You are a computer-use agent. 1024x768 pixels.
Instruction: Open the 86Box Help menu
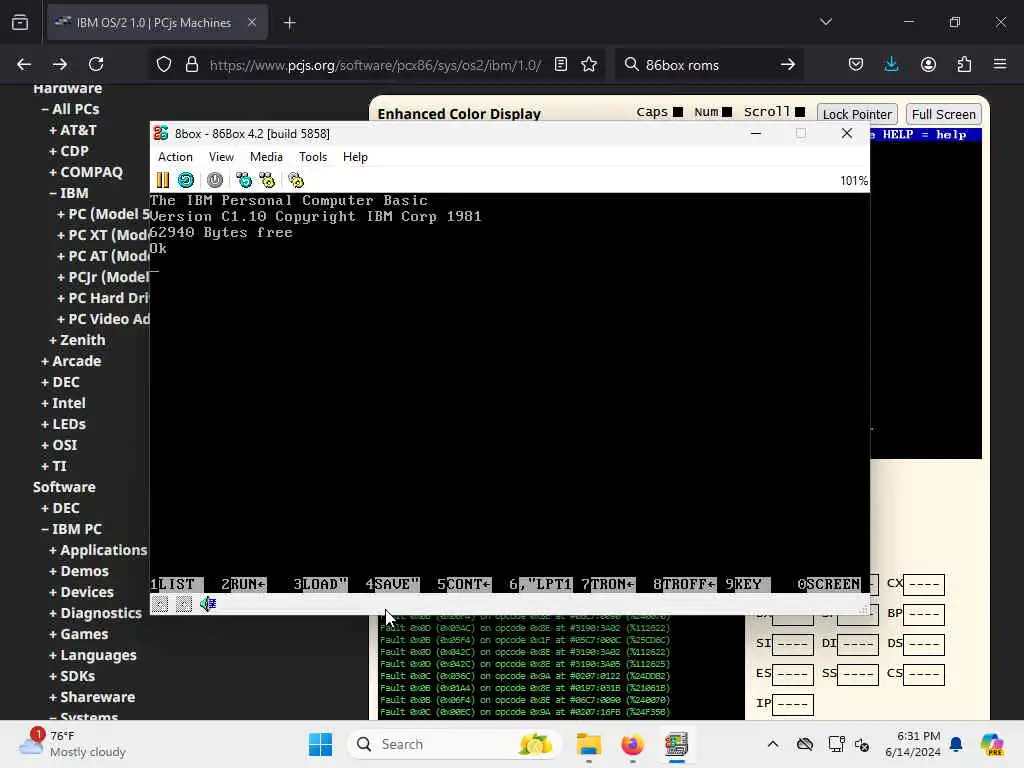tap(355, 157)
